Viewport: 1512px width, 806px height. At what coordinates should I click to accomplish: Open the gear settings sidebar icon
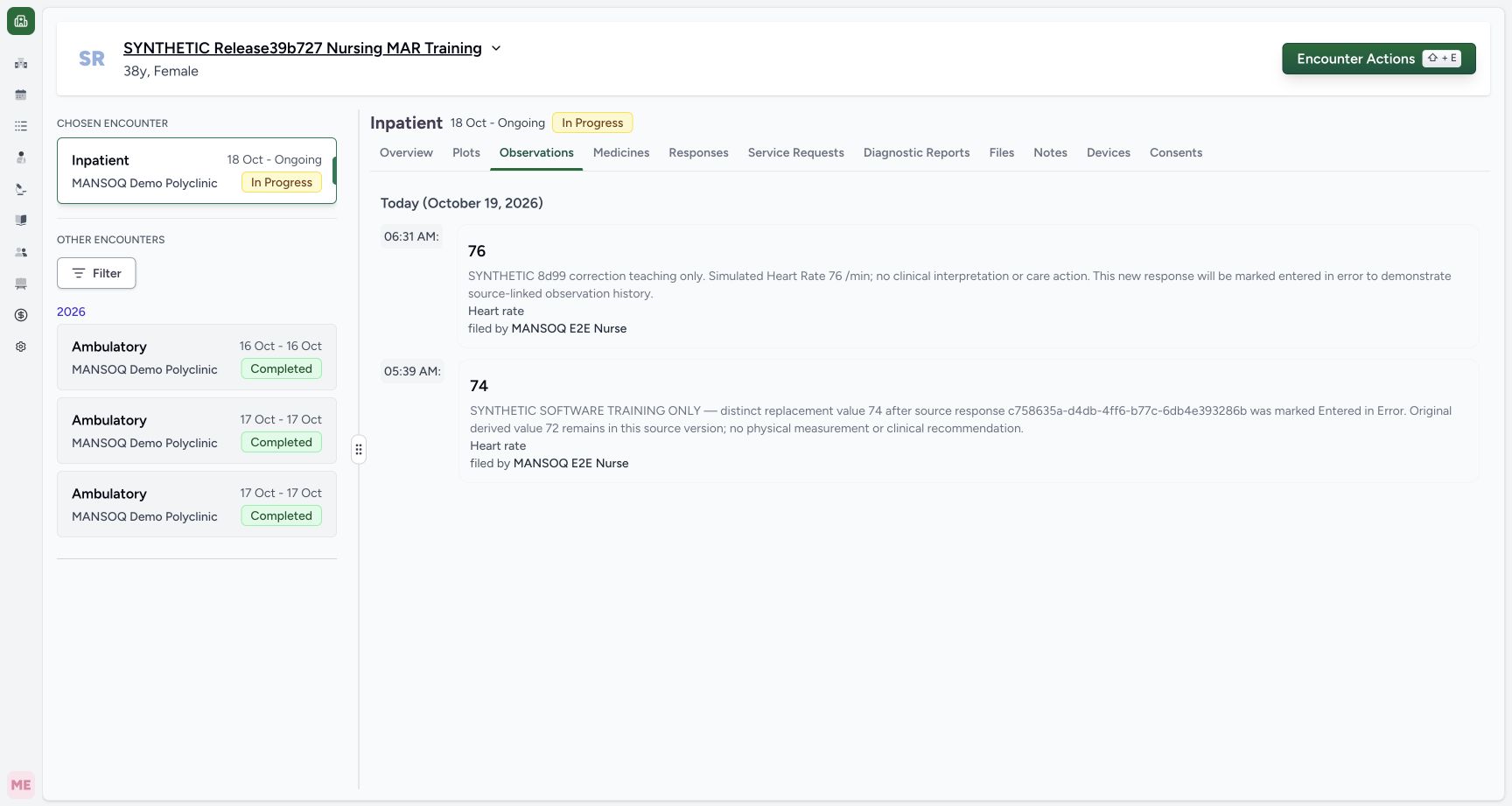(21, 347)
